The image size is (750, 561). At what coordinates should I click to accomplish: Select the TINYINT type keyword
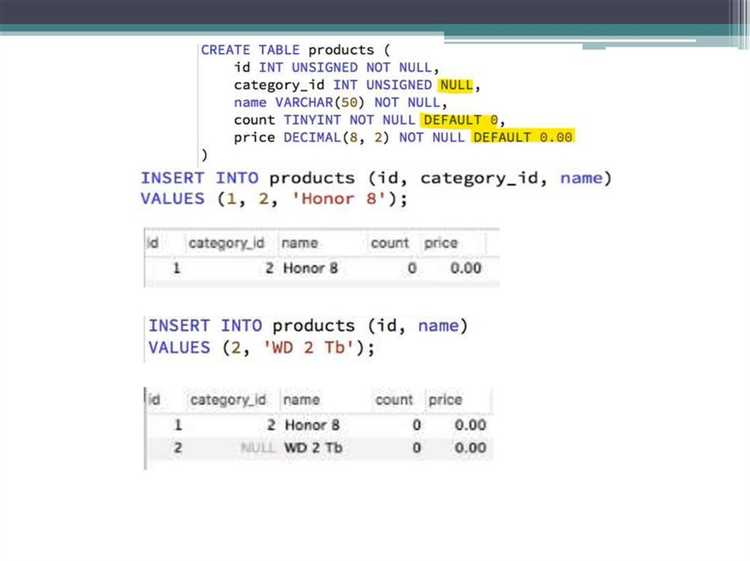[x=312, y=120]
